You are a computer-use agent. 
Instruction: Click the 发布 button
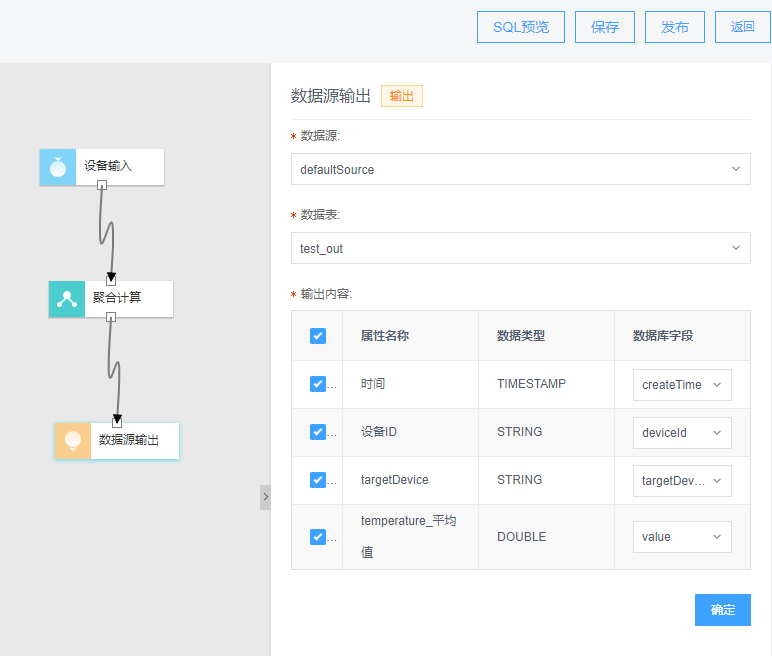(x=675, y=27)
